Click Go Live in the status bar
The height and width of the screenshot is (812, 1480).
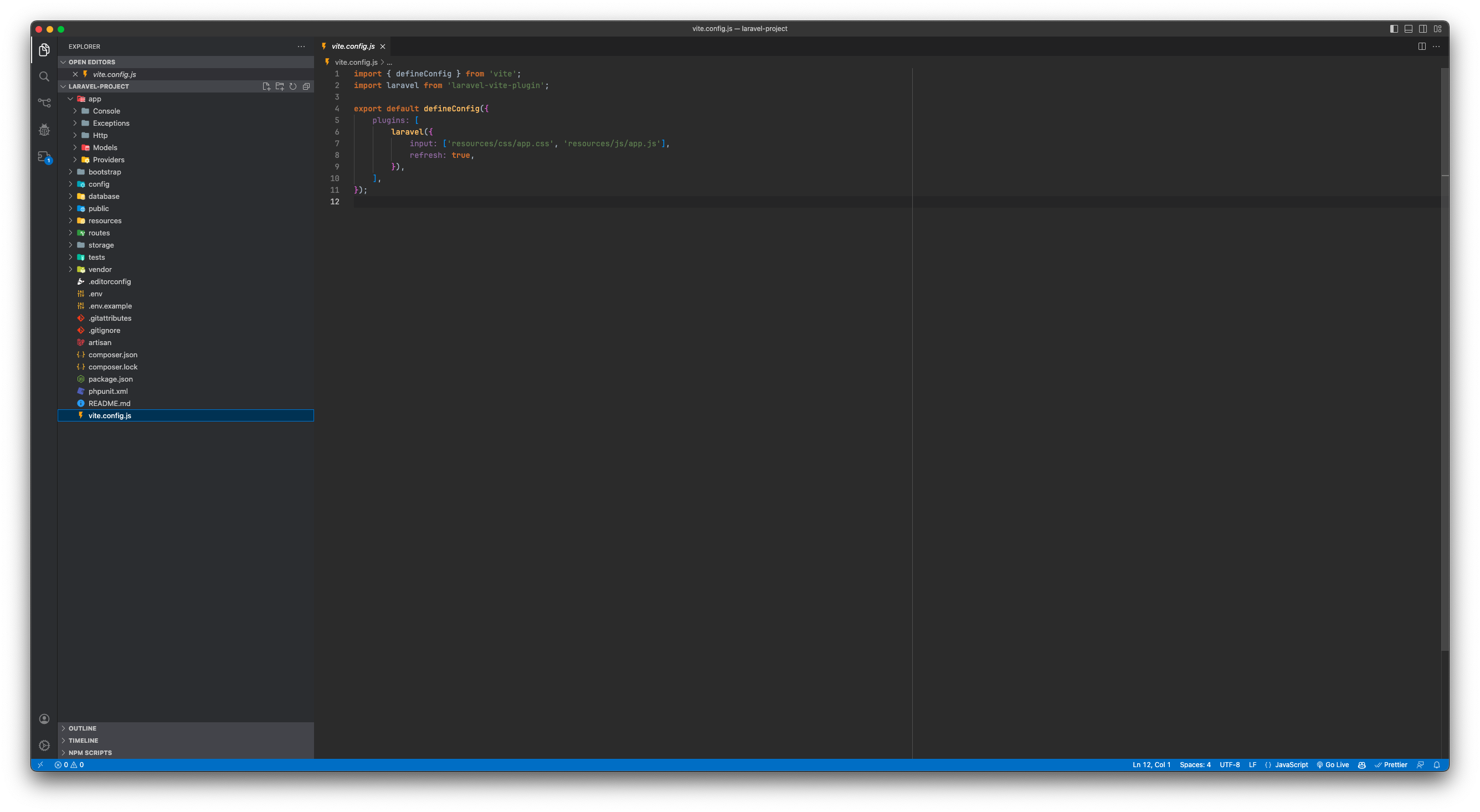click(x=1332, y=765)
